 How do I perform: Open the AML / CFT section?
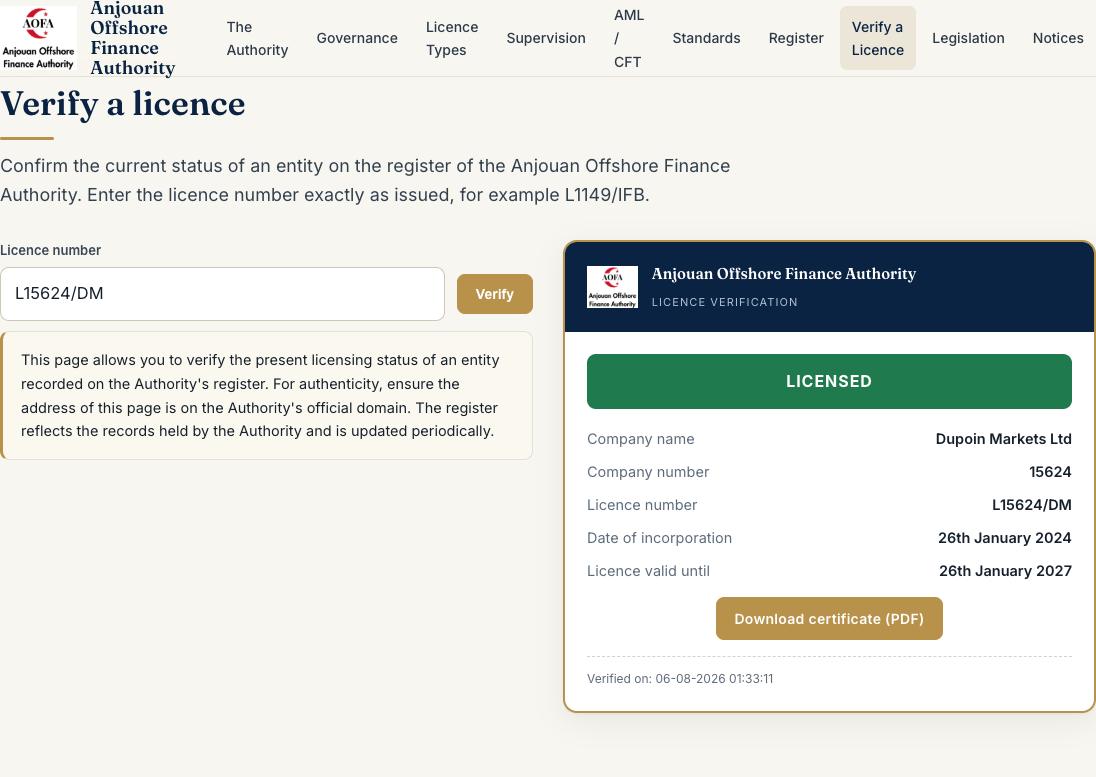coord(629,38)
